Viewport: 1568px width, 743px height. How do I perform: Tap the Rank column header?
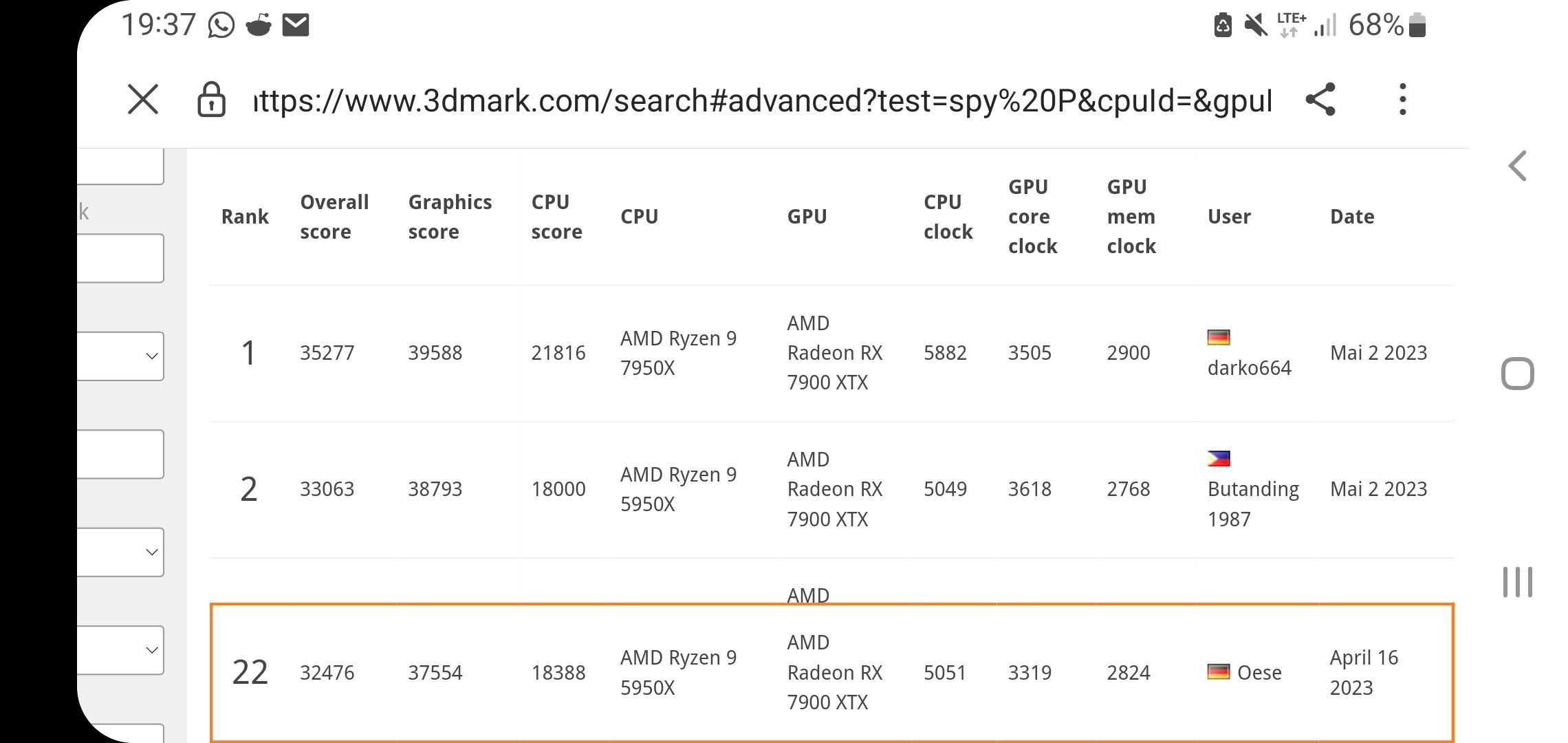[245, 217]
